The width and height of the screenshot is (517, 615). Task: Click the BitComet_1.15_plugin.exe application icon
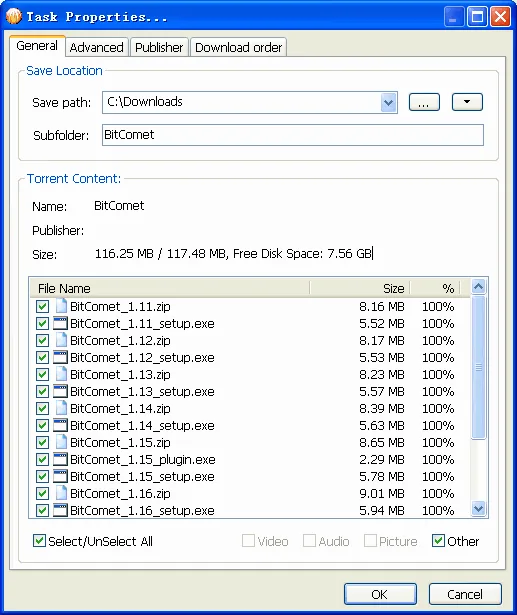[x=60, y=459]
